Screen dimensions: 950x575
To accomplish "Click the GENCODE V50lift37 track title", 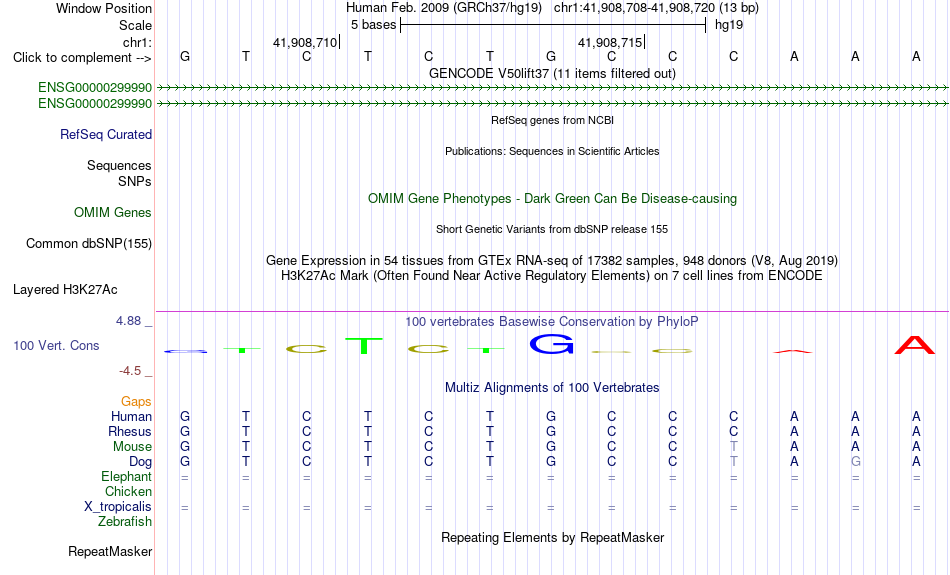I will coord(552,73).
